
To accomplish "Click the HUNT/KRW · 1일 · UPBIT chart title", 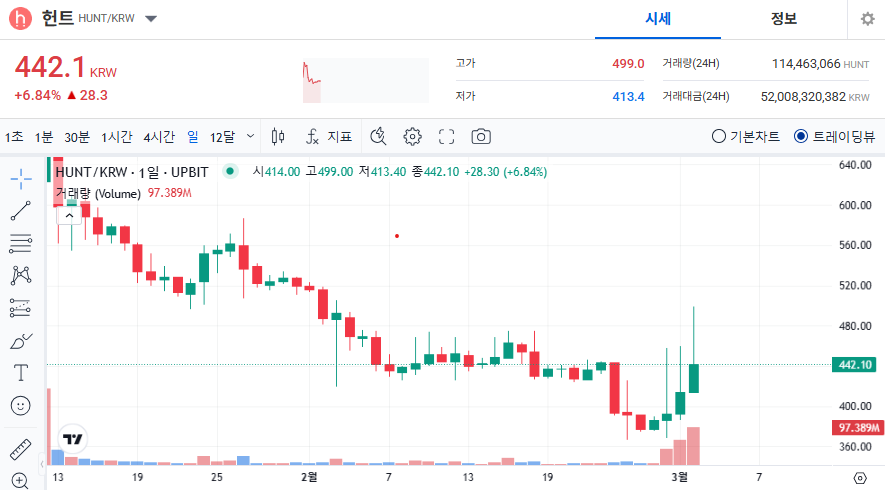I will tap(132, 172).
